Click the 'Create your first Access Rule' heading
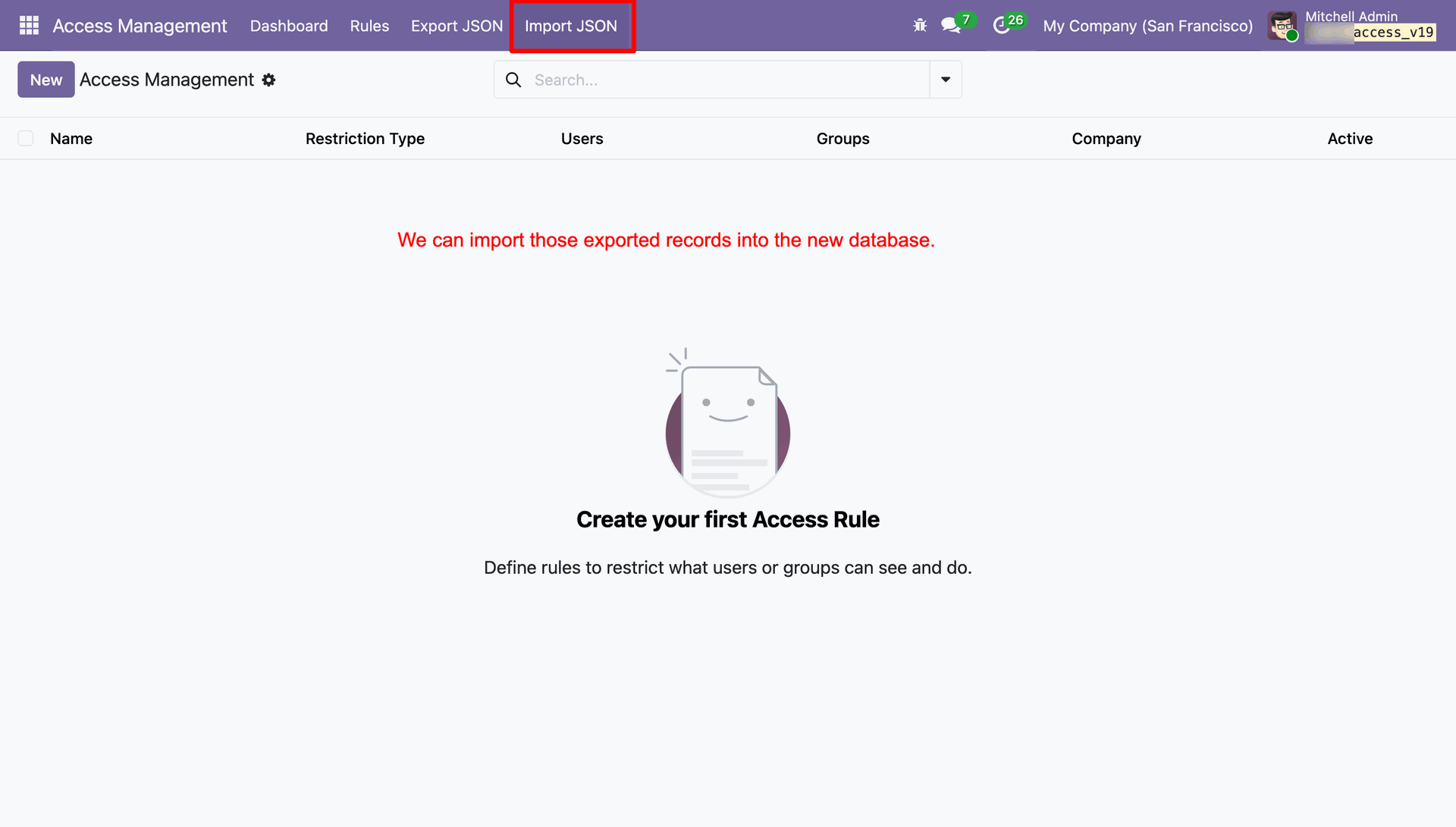Image resolution: width=1456 pixels, height=827 pixels. pos(728,520)
